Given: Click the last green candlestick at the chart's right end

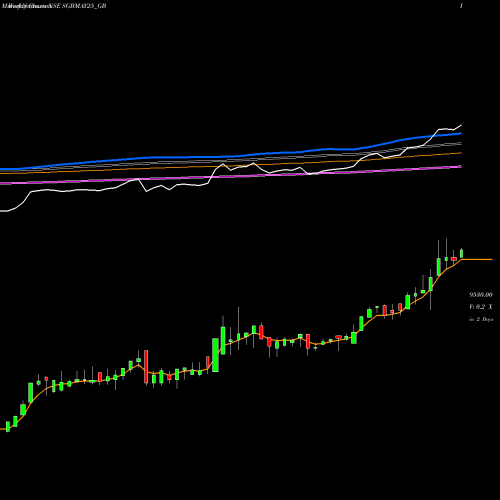Looking at the screenshot, I should (x=462, y=253).
